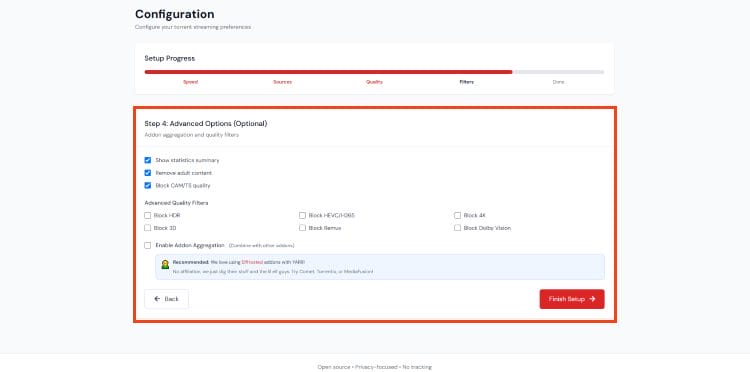Open the ElfHosted link

tap(252, 262)
